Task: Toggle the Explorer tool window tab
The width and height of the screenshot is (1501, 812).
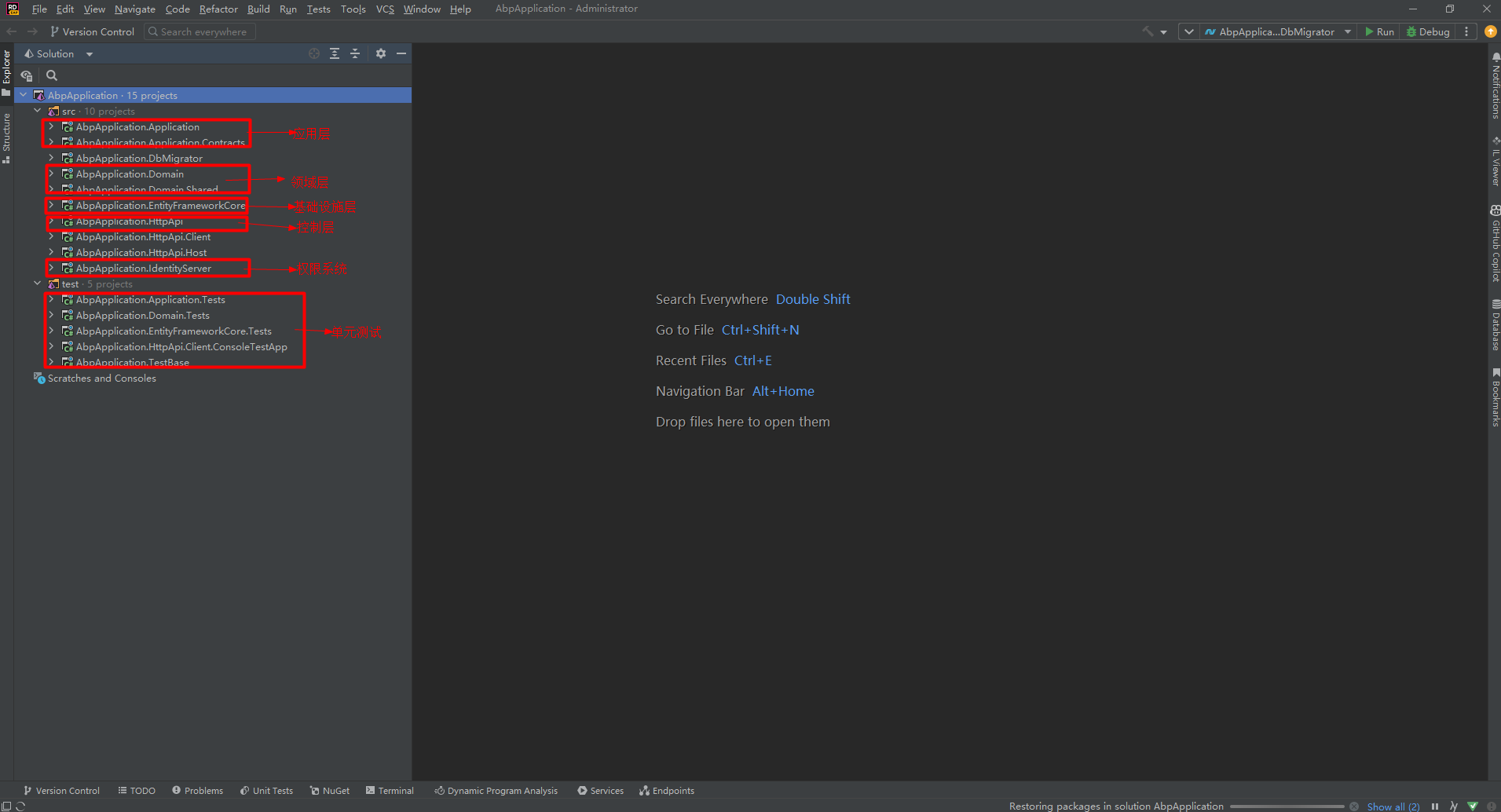Action: (x=6, y=72)
